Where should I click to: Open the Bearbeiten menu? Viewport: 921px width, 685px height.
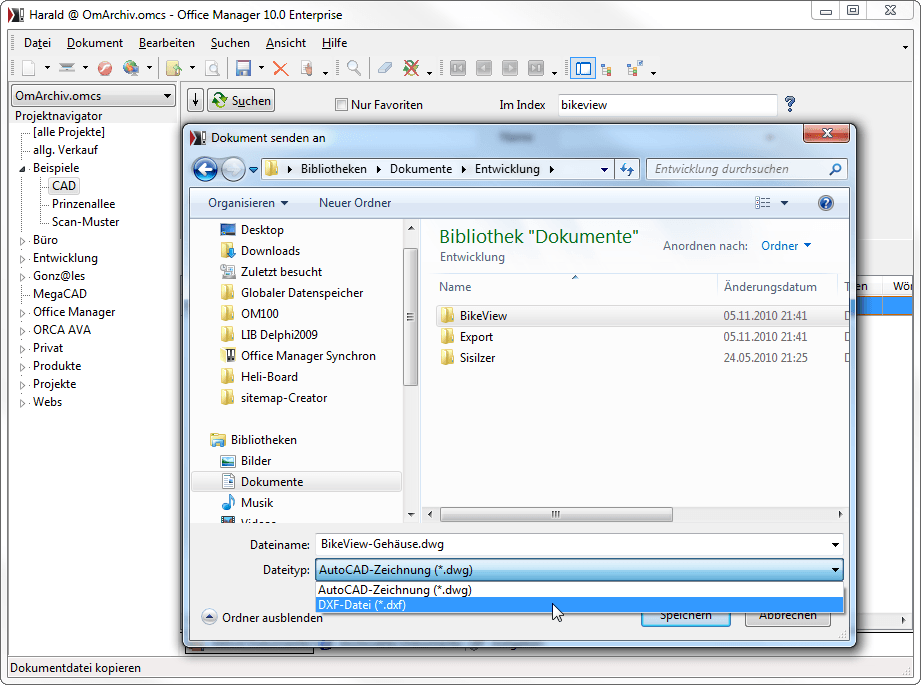click(x=167, y=43)
